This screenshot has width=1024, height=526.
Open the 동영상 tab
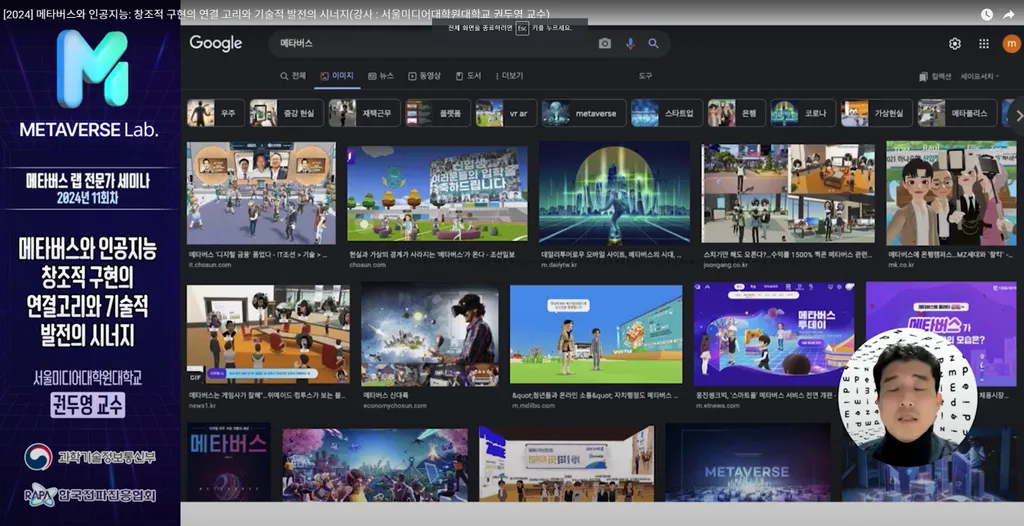[x=424, y=76]
